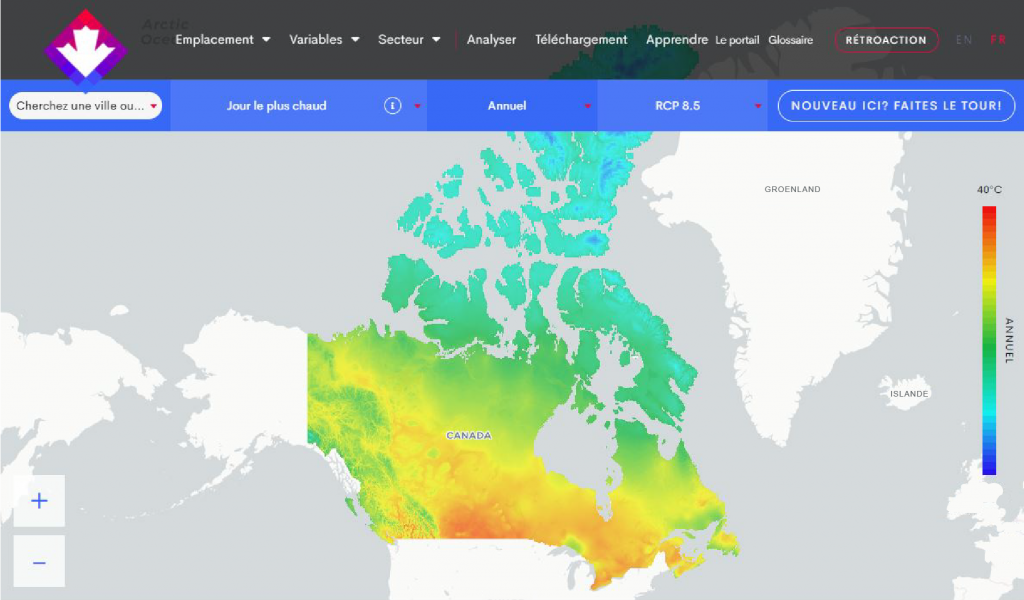This screenshot has height=600, width=1024.
Task: Open the Annuel time period dropdown
Action: [512, 106]
